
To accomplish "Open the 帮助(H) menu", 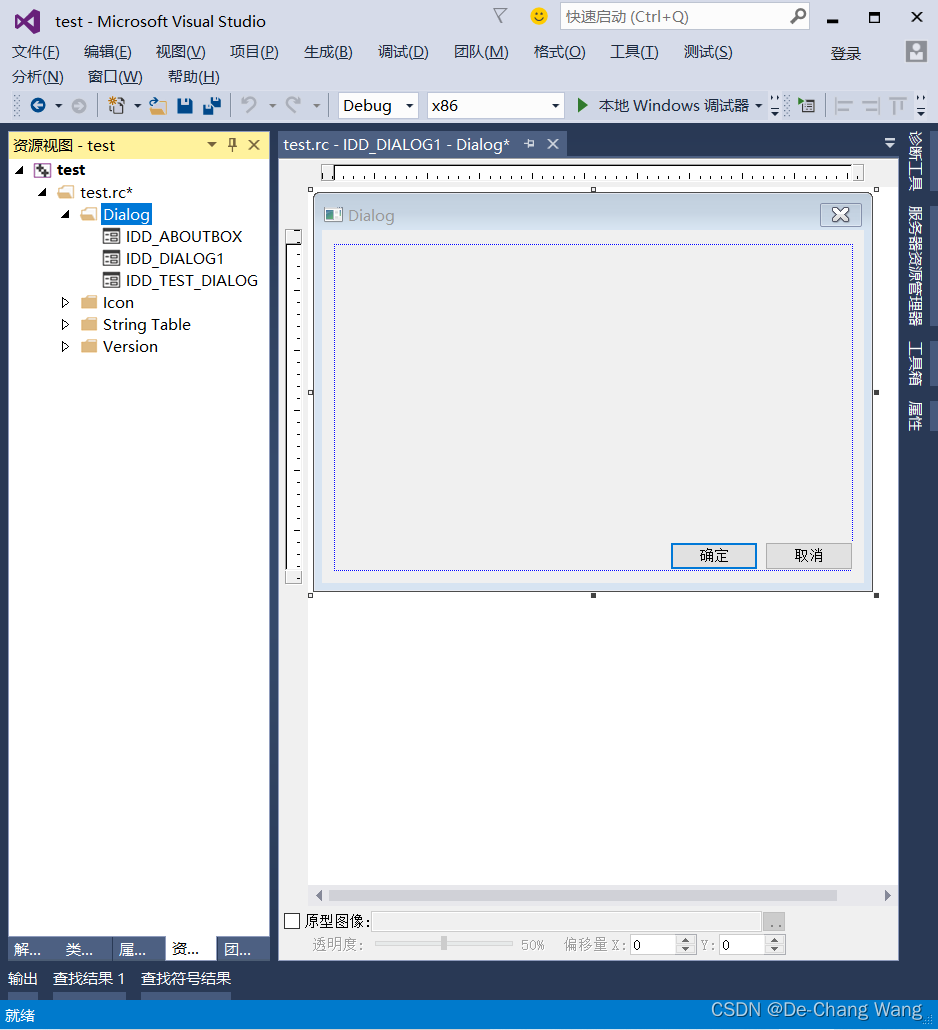I will coord(194,77).
